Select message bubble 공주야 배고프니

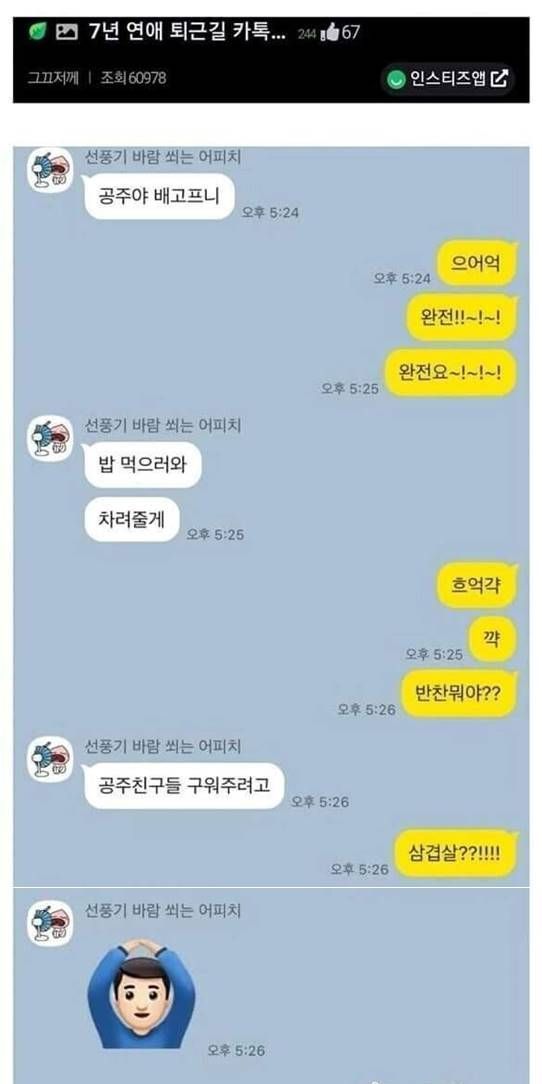159,196
